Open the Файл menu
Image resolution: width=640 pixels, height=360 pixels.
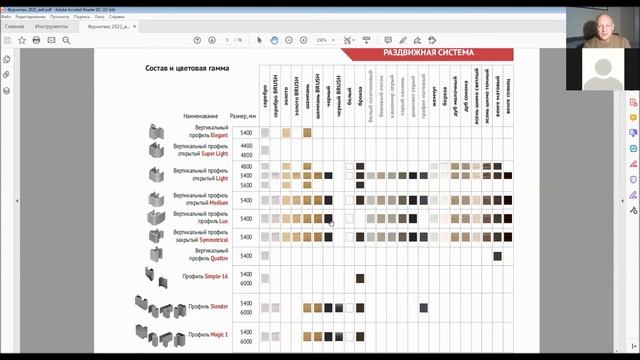coord(6,17)
